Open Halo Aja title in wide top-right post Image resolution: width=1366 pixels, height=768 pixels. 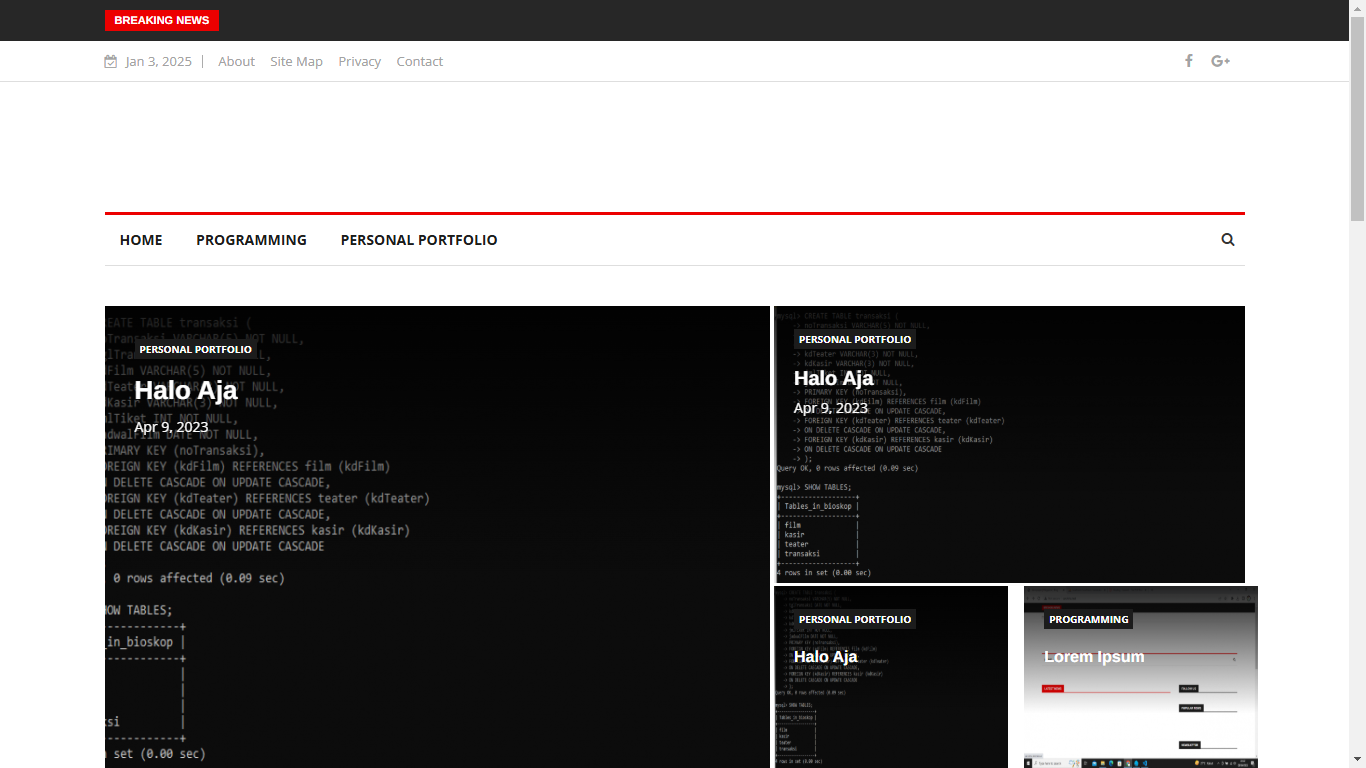834,379
